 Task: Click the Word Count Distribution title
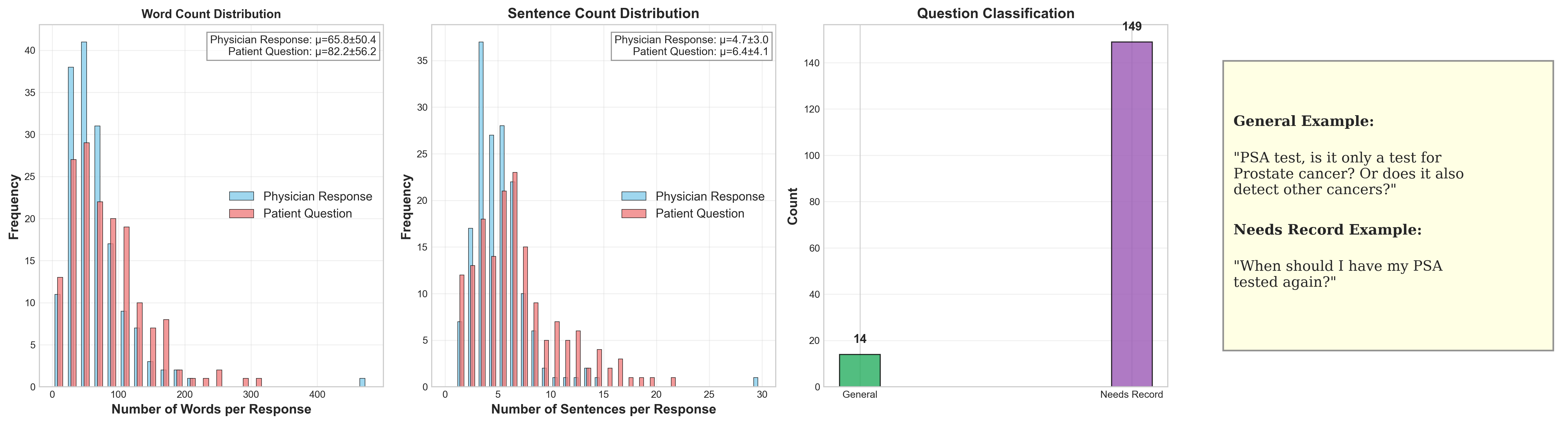211,14
